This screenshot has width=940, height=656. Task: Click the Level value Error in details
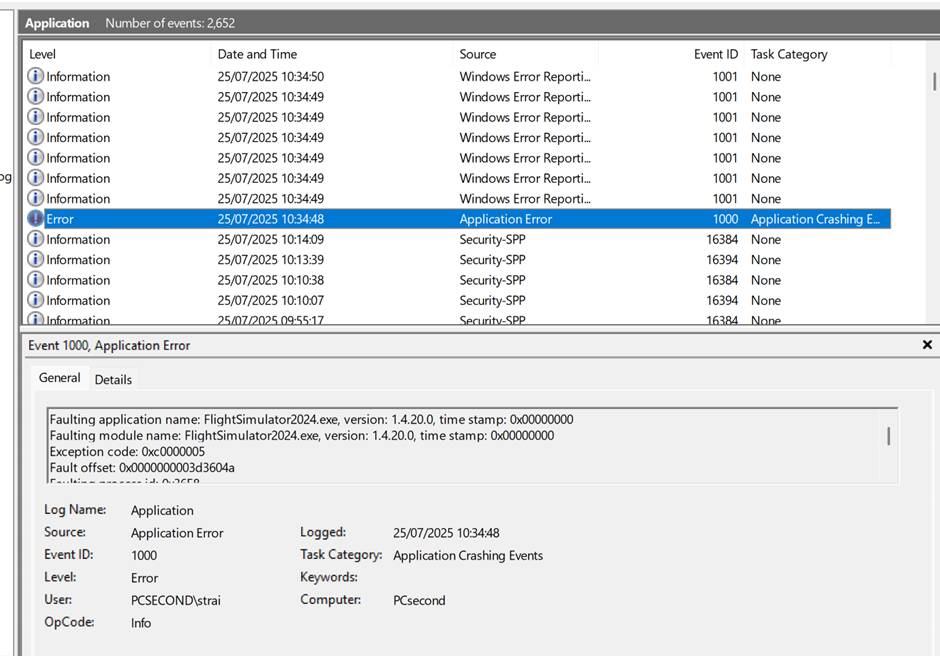click(x=144, y=578)
